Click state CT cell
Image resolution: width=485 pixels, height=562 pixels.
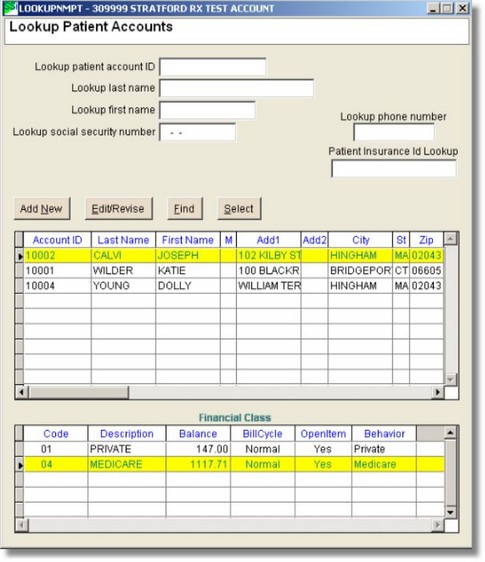point(401,271)
